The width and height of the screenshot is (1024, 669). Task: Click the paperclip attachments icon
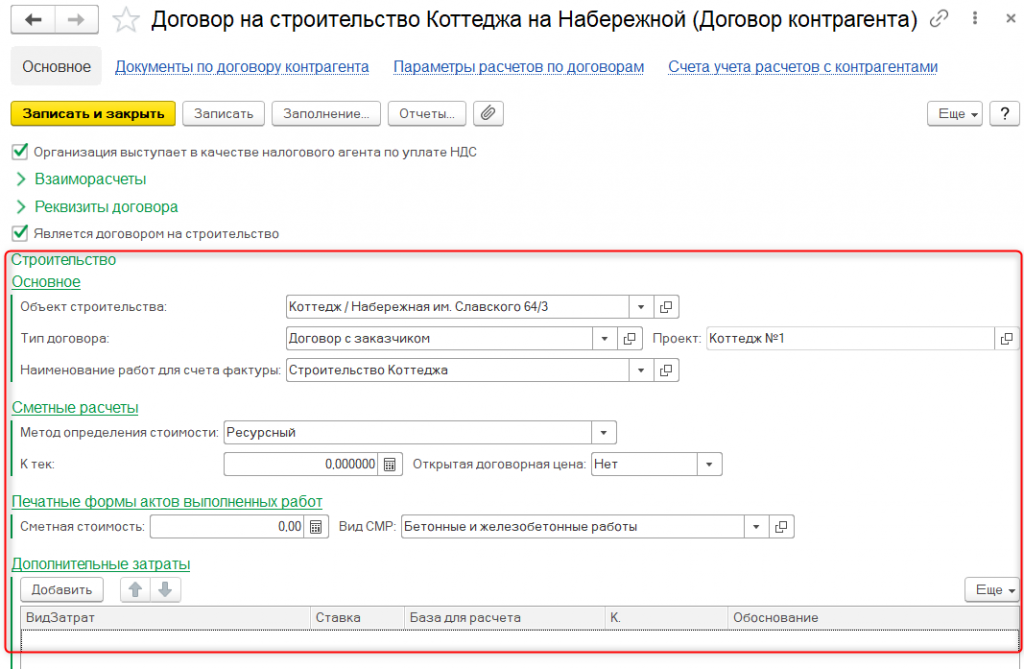tap(488, 113)
